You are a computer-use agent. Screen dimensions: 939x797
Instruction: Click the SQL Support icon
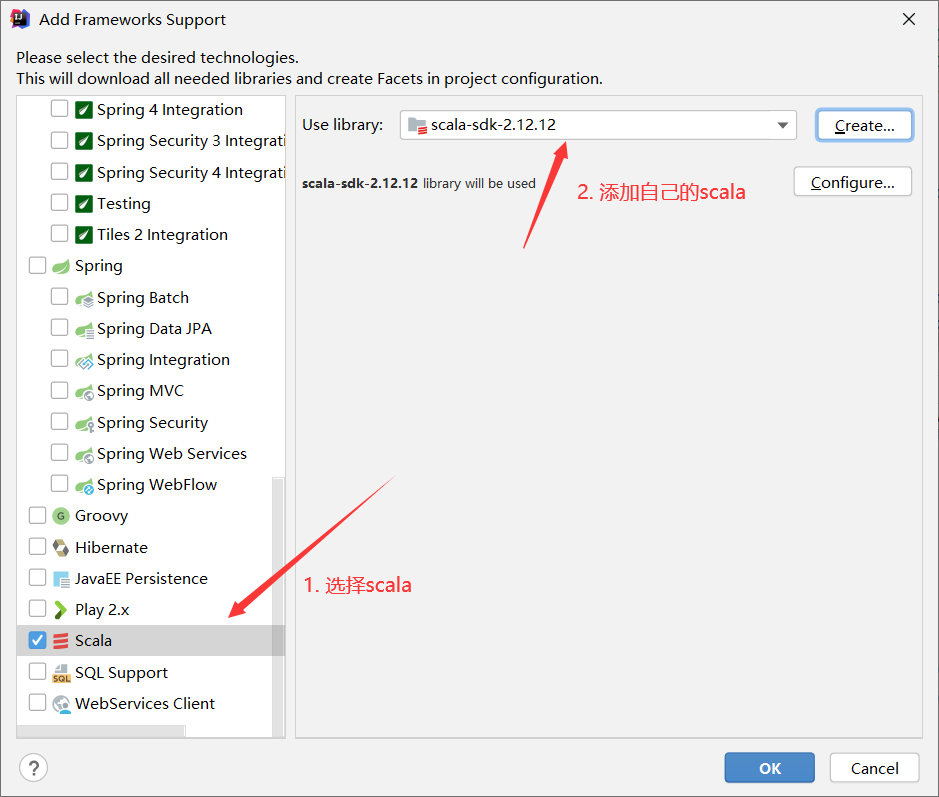(61, 673)
